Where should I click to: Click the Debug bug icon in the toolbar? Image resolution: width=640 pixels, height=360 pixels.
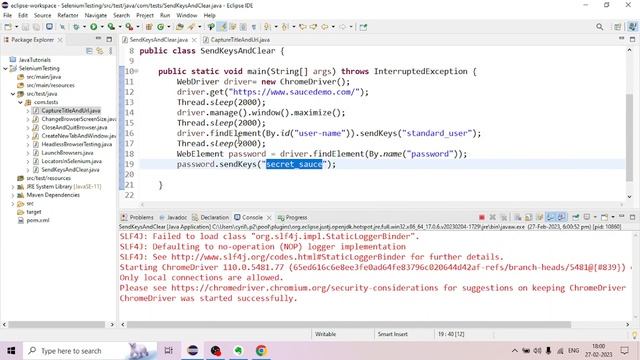coord(76,27)
